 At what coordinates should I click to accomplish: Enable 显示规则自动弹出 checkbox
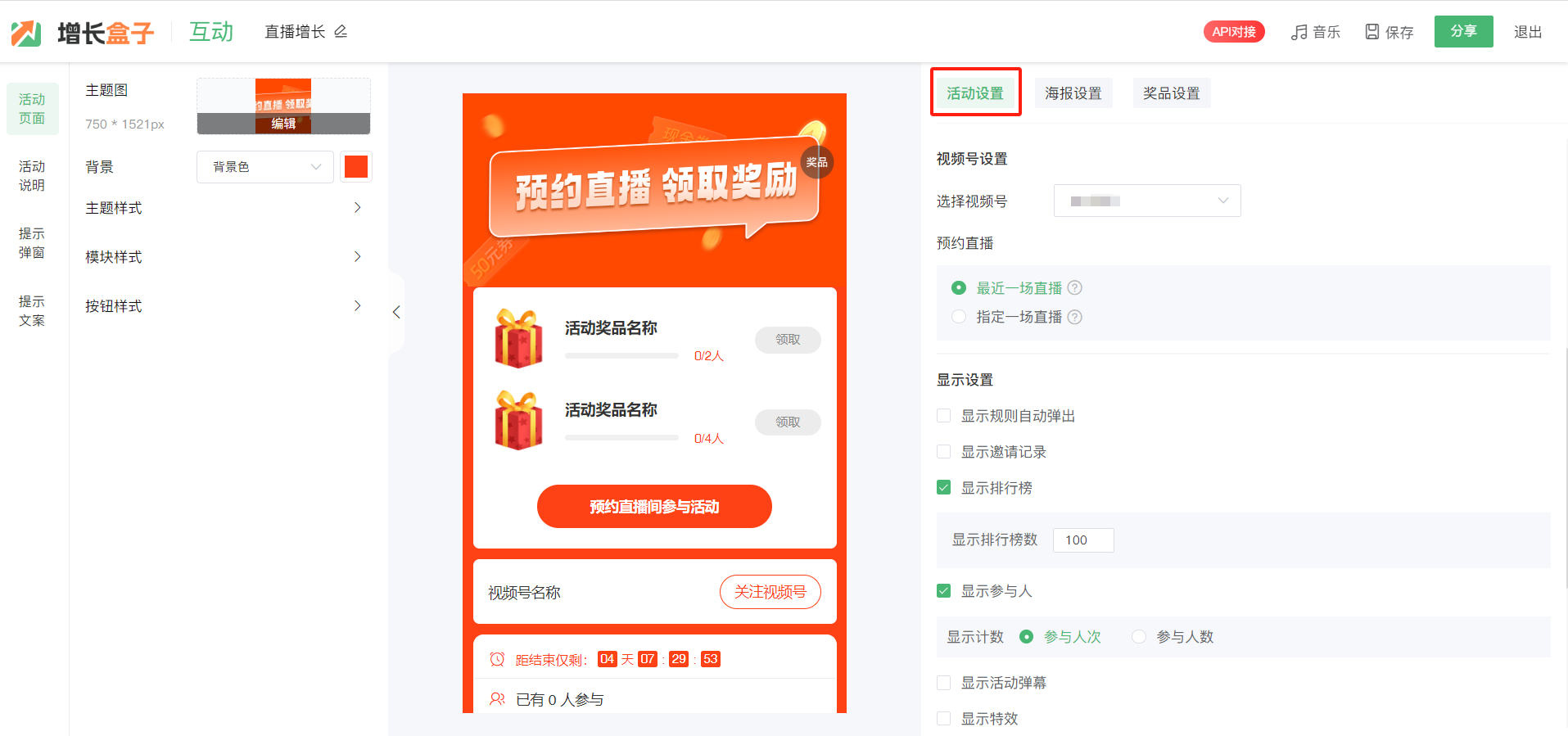coord(944,416)
